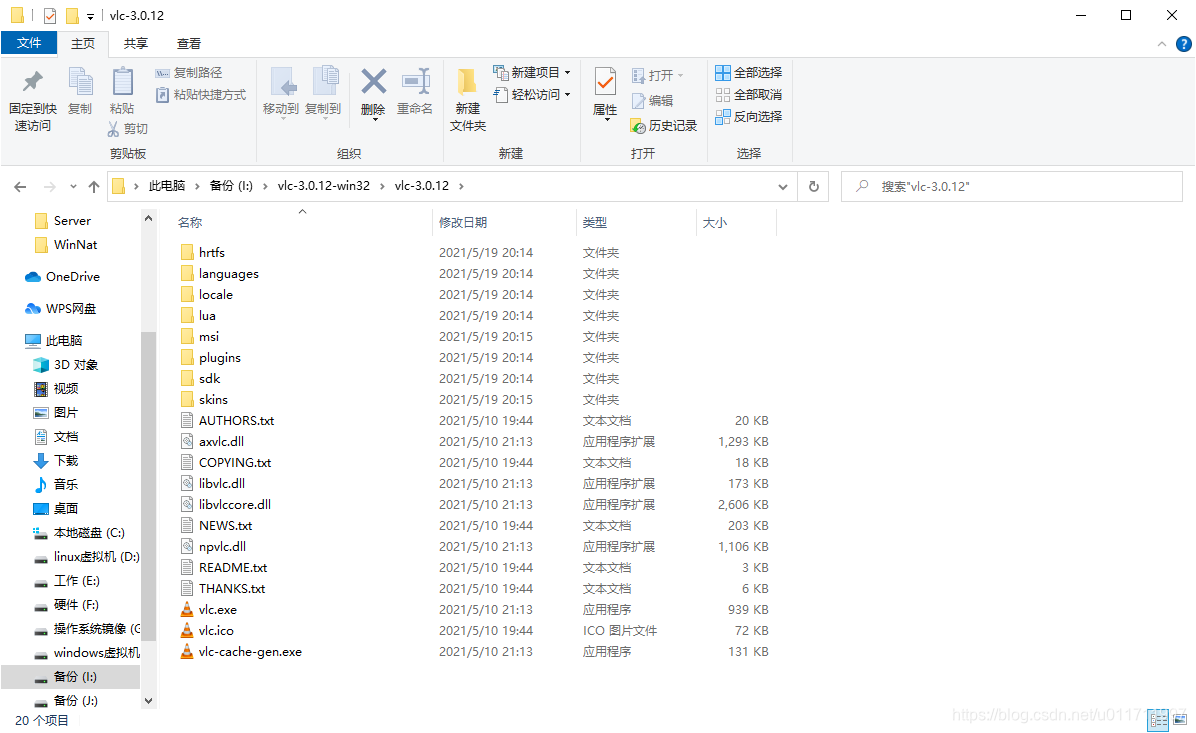Select the vlc-cache-gen.exe icon
This screenshot has height=733, width=1196.
click(x=187, y=651)
